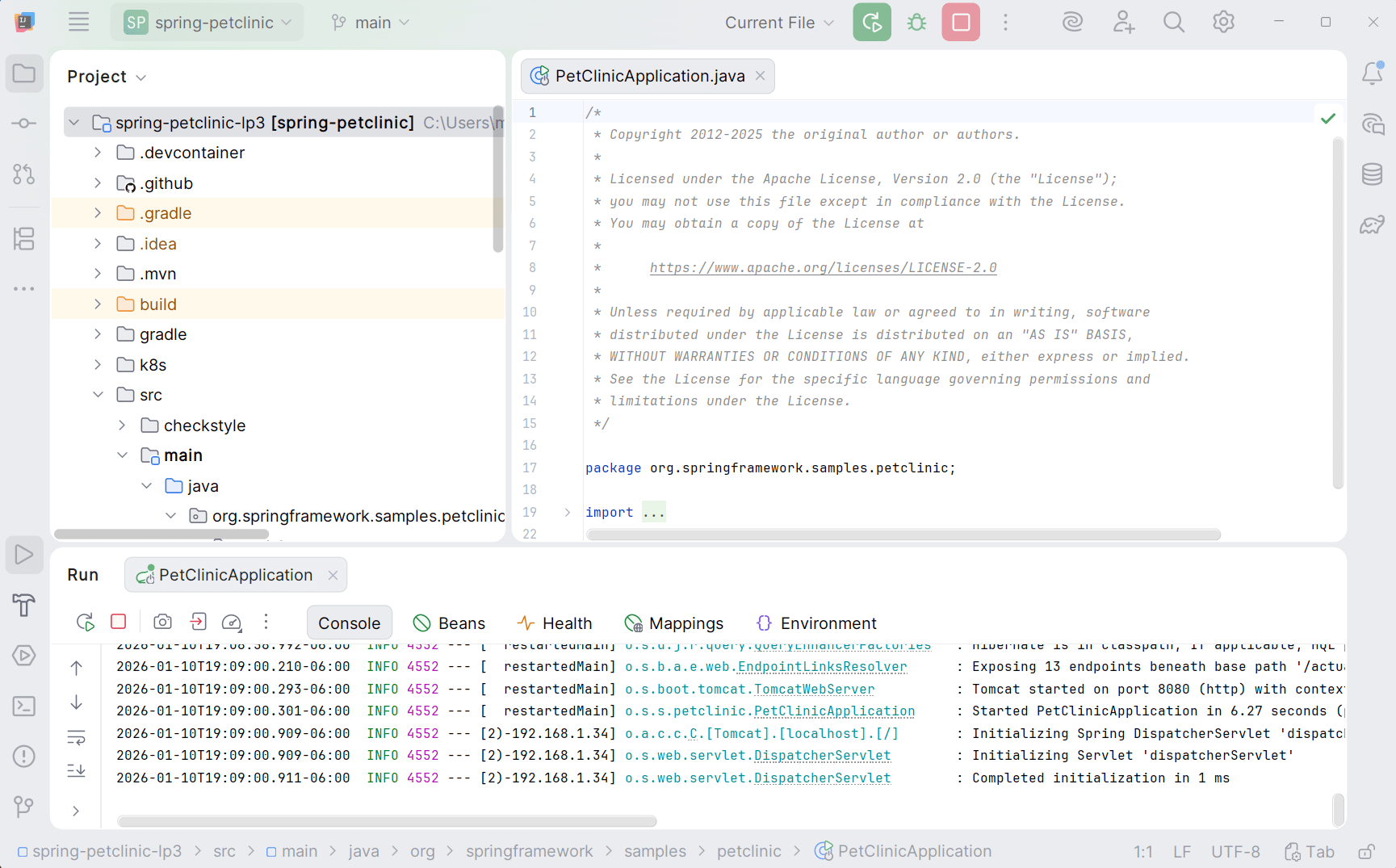
Task: Expand the .devcontainer folder
Action: 97,153
